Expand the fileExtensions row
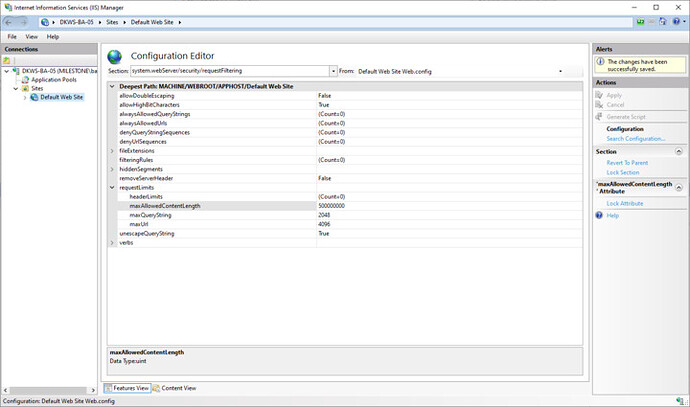Screen dimensions: 690x407 pos(112,151)
